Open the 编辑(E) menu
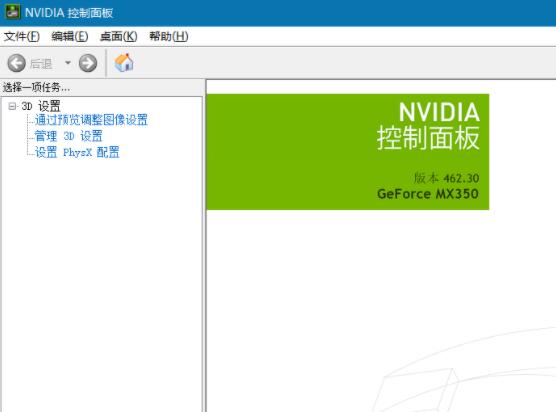Screen dimensions: 556x412 pos(70,36)
